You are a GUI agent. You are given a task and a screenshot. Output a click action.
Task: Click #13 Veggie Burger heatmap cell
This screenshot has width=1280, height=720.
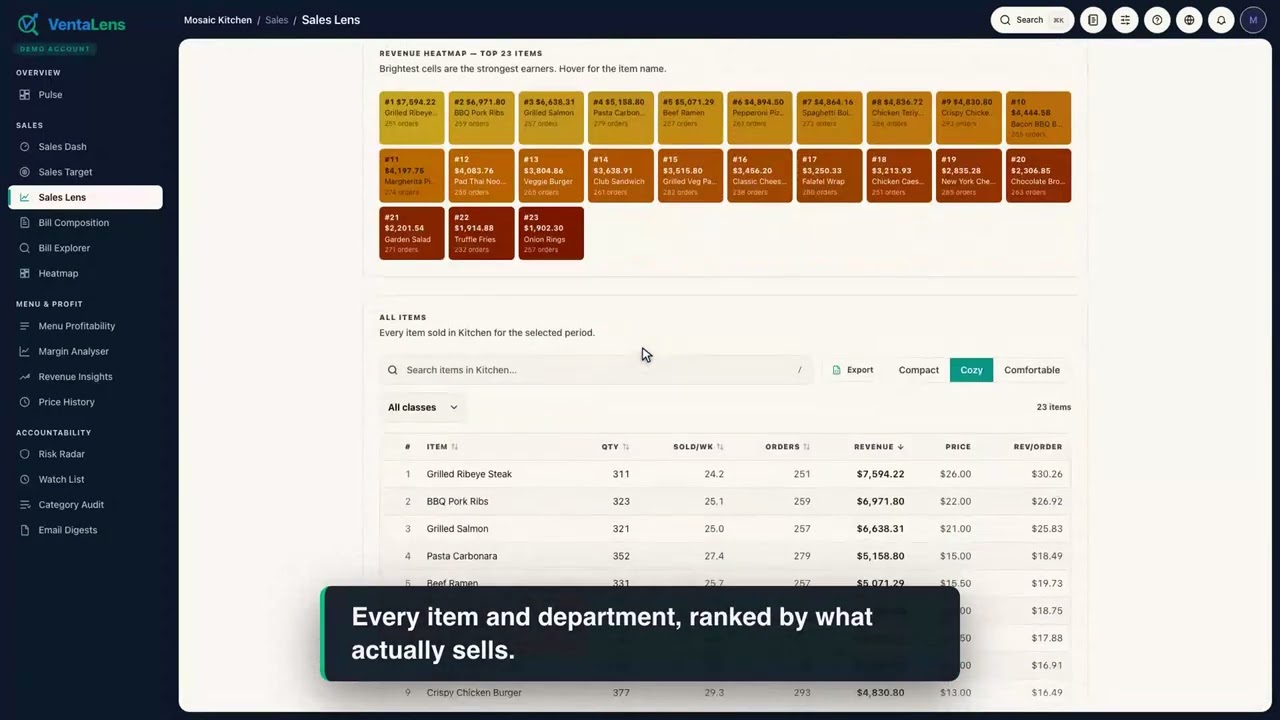click(x=551, y=176)
